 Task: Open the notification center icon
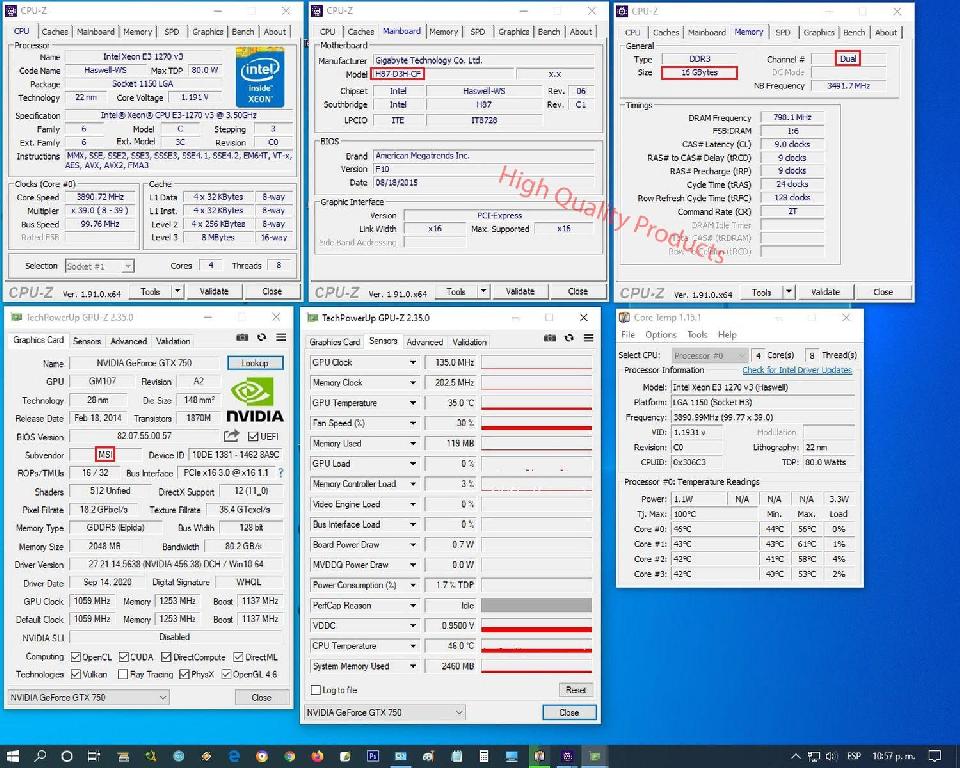click(935, 756)
